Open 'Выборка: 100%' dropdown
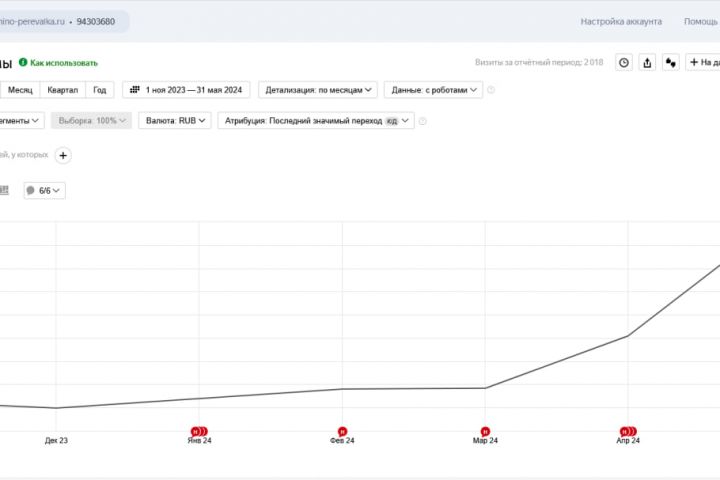The width and height of the screenshot is (720, 480). [x=91, y=120]
